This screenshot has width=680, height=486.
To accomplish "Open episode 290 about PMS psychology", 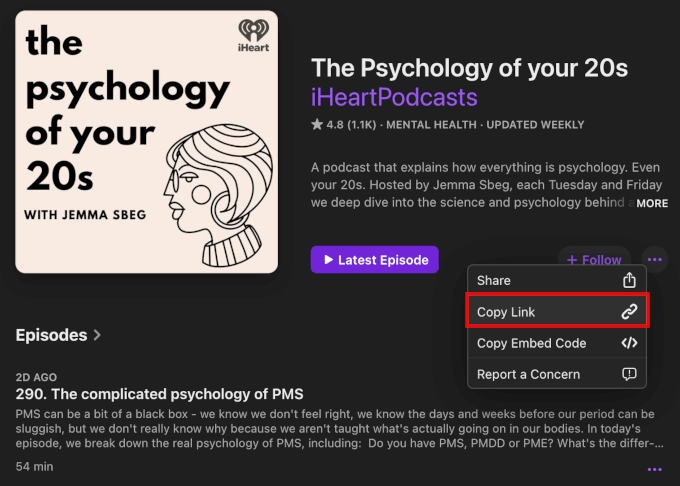I will coord(160,393).
